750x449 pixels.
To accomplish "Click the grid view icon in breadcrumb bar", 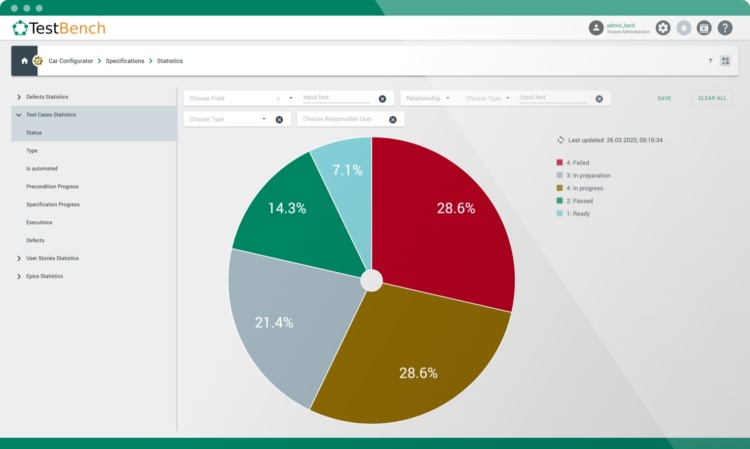I will click(726, 61).
